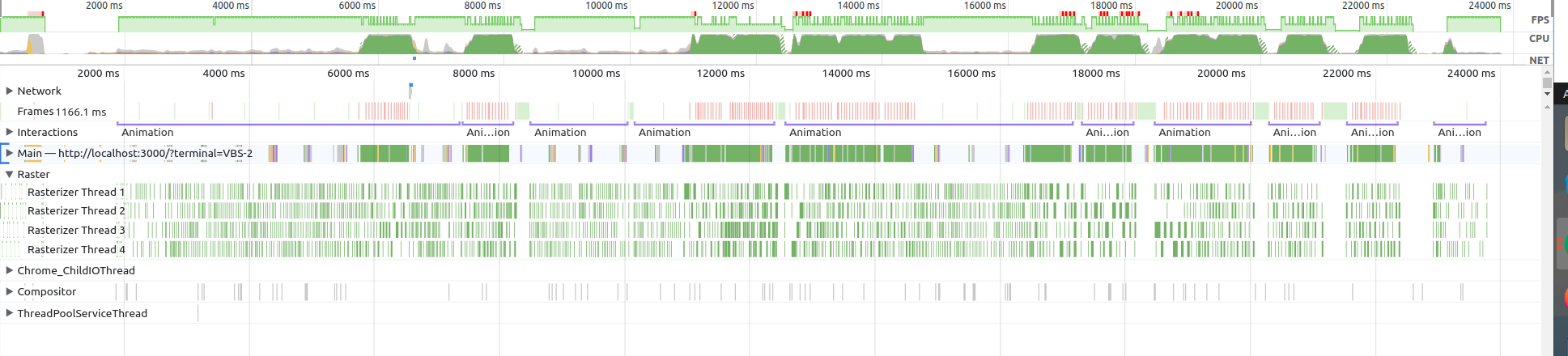This screenshot has height=356, width=1568.
Task: Click the Interactions label
Action: tap(48, 132)
